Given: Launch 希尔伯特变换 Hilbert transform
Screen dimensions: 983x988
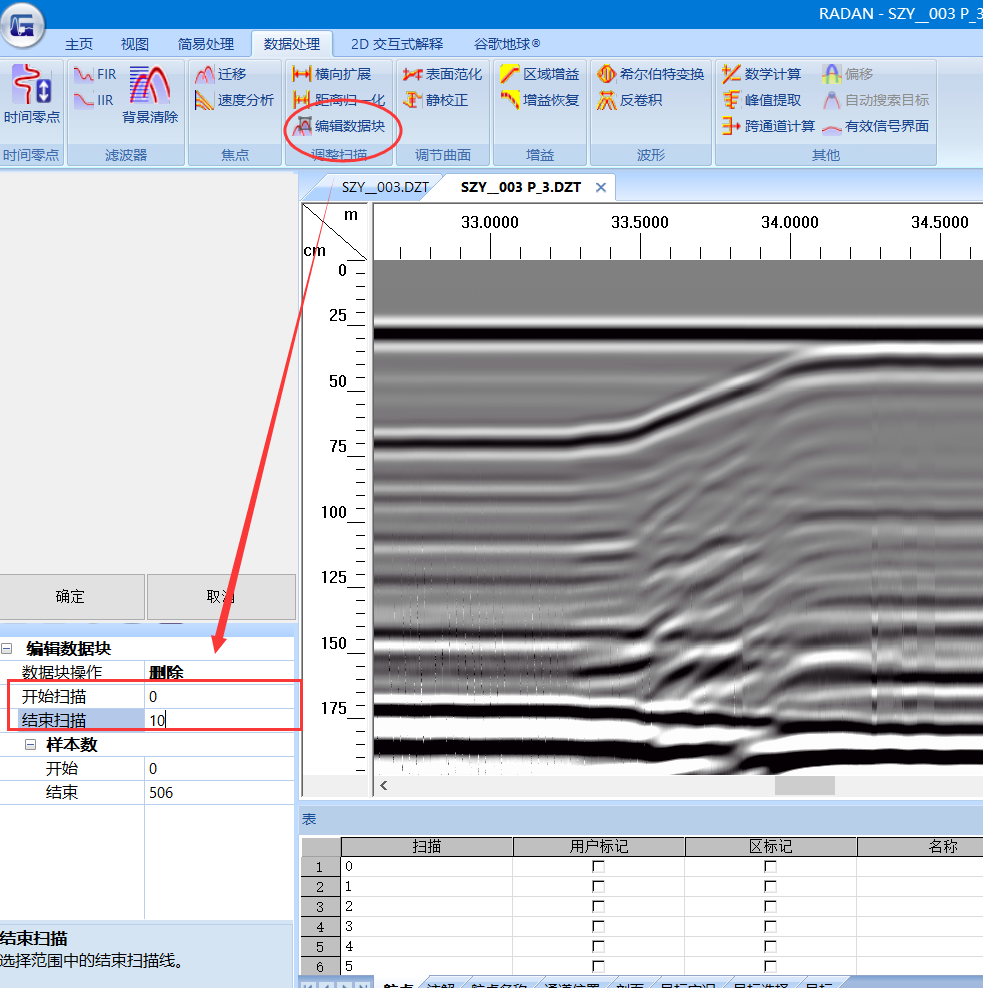Looking at the screenshot, I should point(650,74).
